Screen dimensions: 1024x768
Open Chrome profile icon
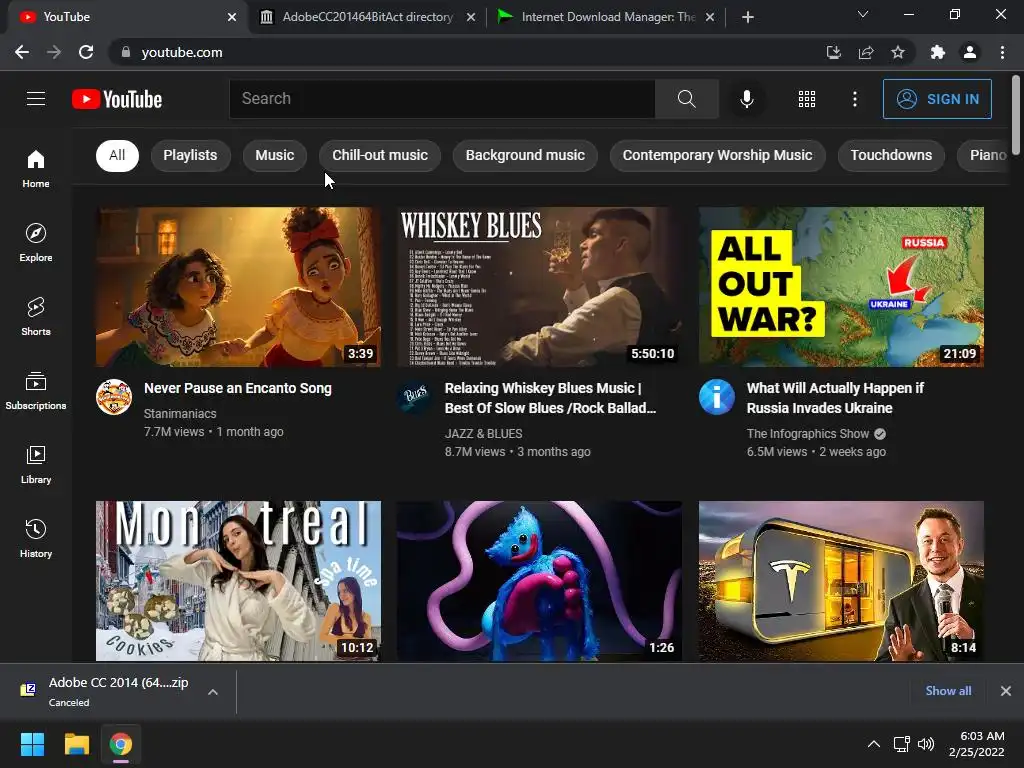(970, 52)
